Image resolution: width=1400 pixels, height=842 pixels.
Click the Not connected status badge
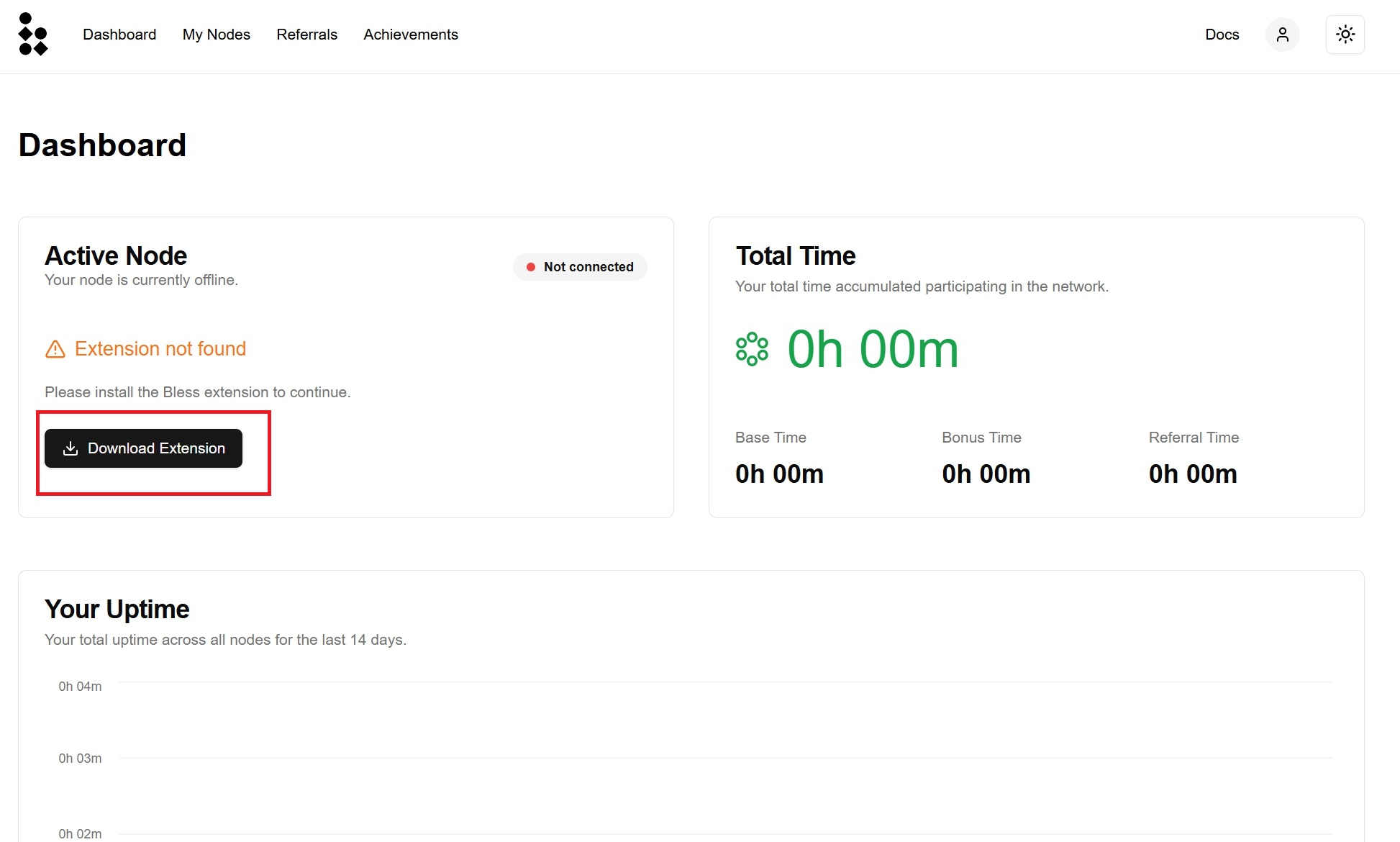coord(580,267)
